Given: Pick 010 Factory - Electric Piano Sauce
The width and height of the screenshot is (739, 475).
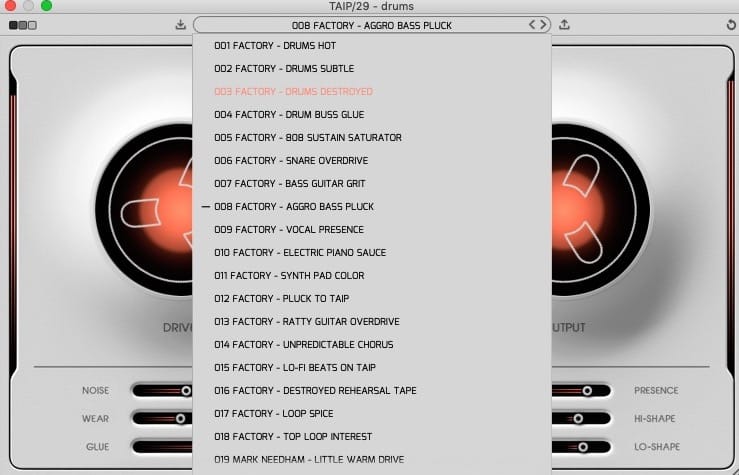Looking at the screenshot, I should click(372, 253).
